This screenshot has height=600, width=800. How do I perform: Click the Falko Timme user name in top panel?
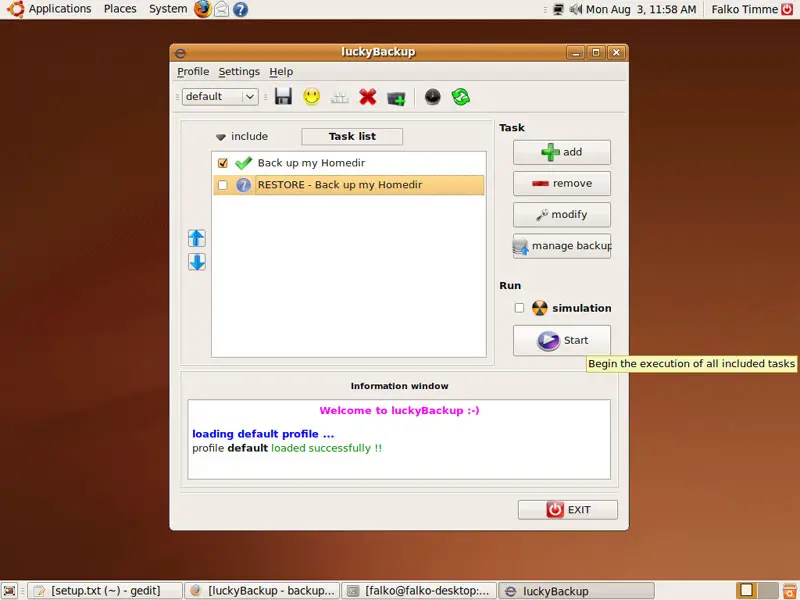click(x=744, y=9)
